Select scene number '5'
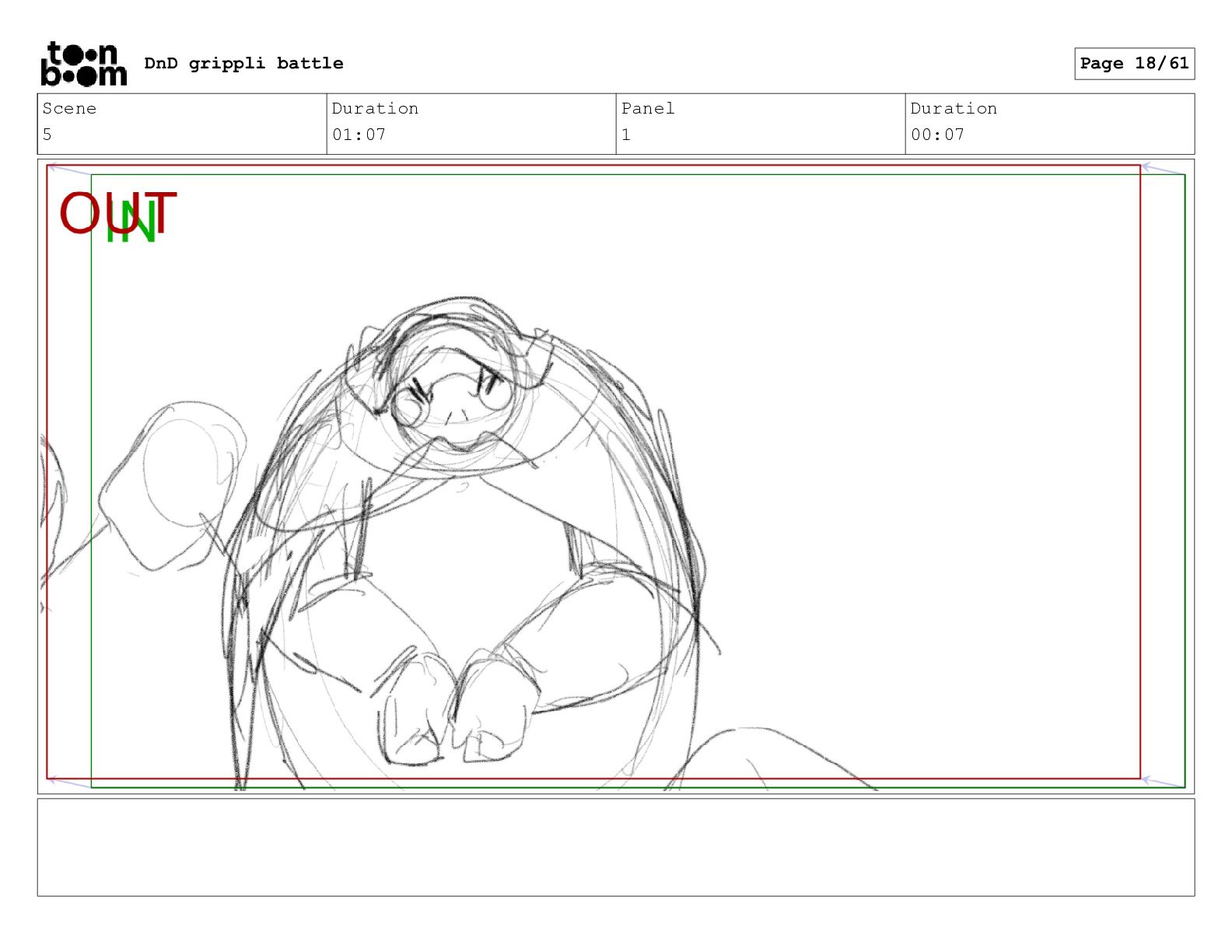This screenshot has width=1232, height=952. pyautogui.click(x=47, y=135)
